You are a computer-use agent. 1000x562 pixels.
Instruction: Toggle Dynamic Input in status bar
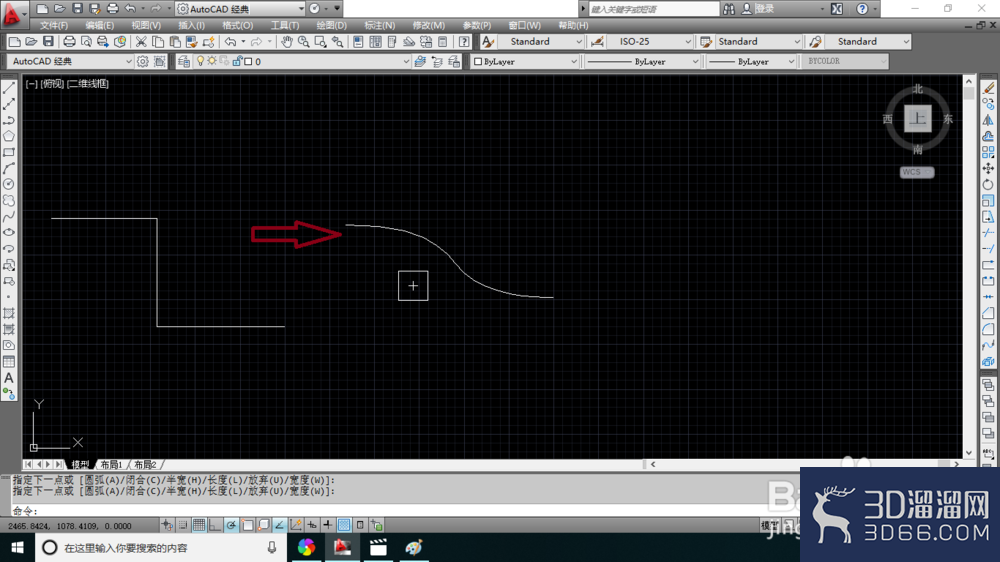point(311,525)
